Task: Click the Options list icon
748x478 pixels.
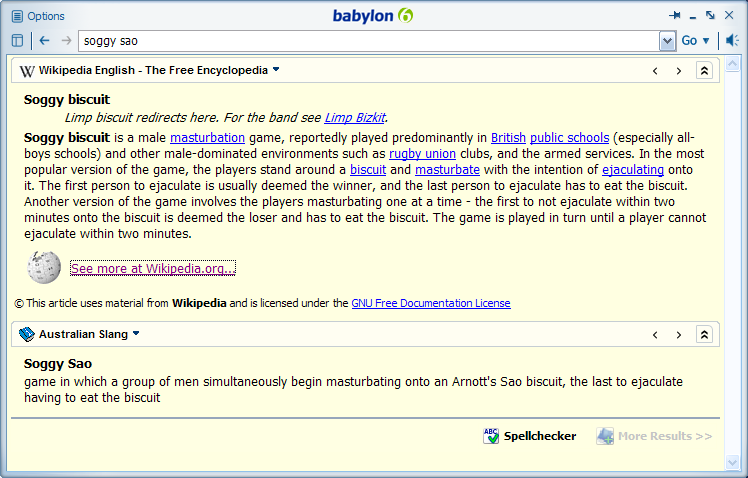Action: 17,16
